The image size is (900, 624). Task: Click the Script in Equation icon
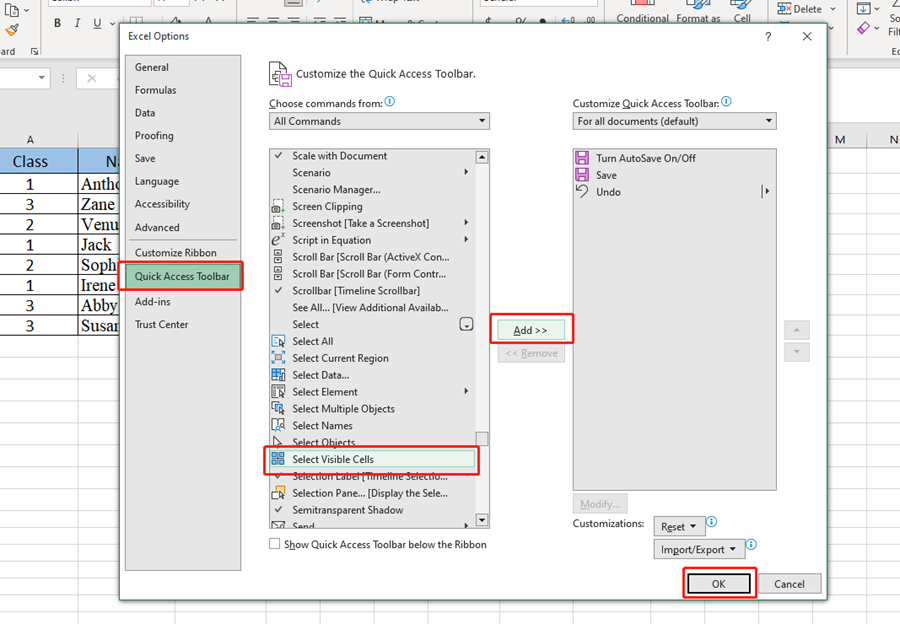tap(278, 240)
